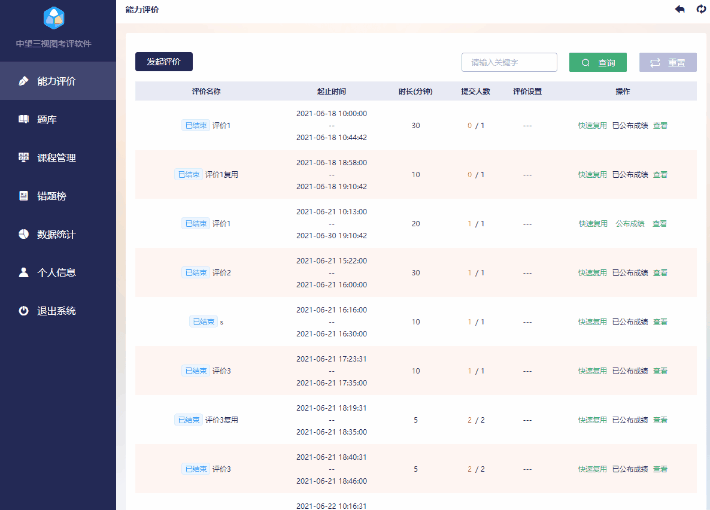Click 公布成绩 link in third row
Image resolution: width=710 pixels, height=510 pixels.
coord(630,224)
